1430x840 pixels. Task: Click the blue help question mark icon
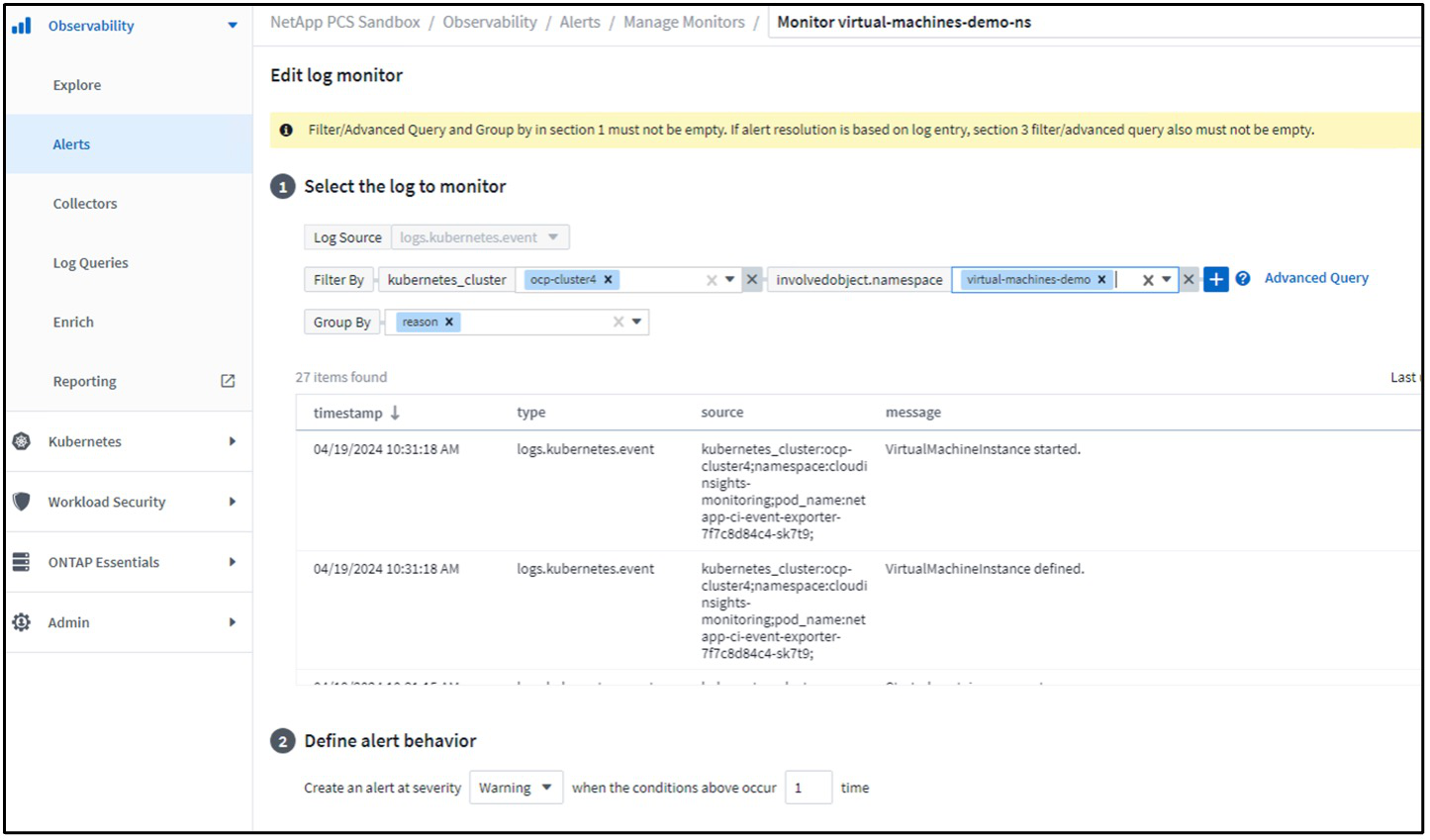click(1243, 279)
